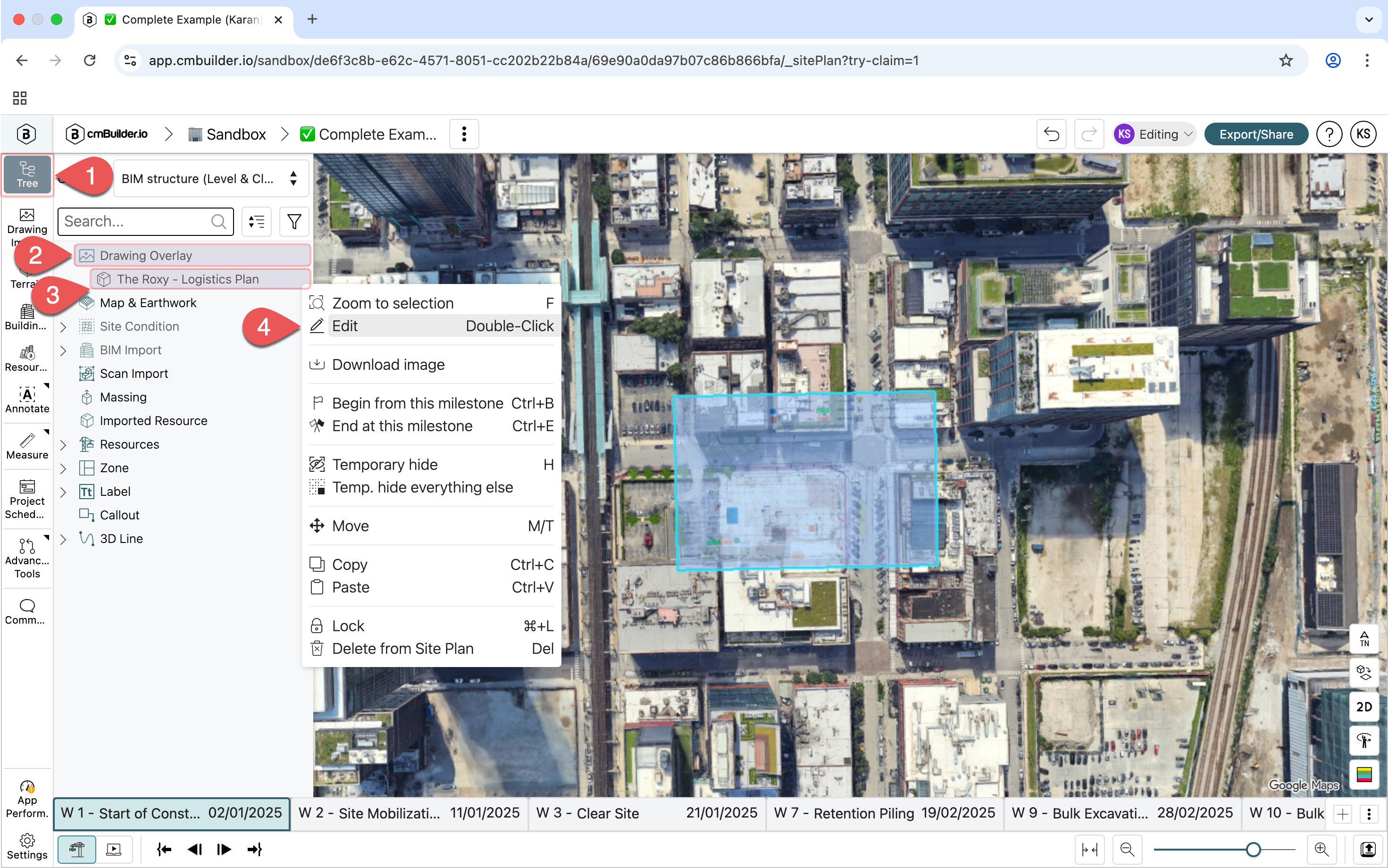Viewport: 1388px width, 868px height.
Task: Expand the Resources tree node
Action: (63, 444)
